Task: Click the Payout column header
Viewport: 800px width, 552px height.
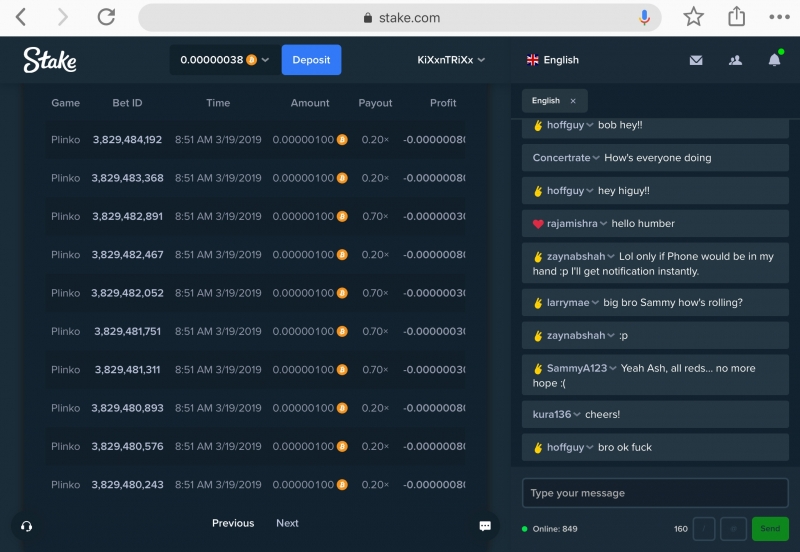Action: (375, 103)
